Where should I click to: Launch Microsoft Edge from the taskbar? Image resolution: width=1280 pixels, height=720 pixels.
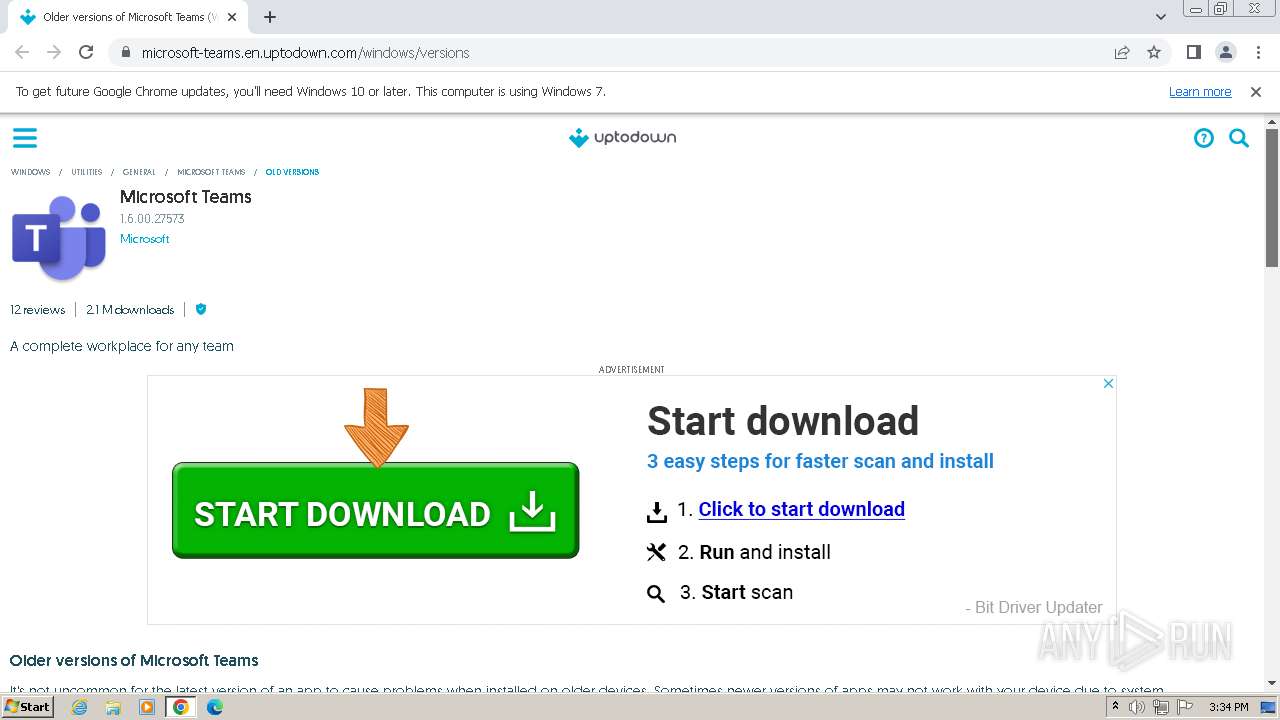point(215,707)
